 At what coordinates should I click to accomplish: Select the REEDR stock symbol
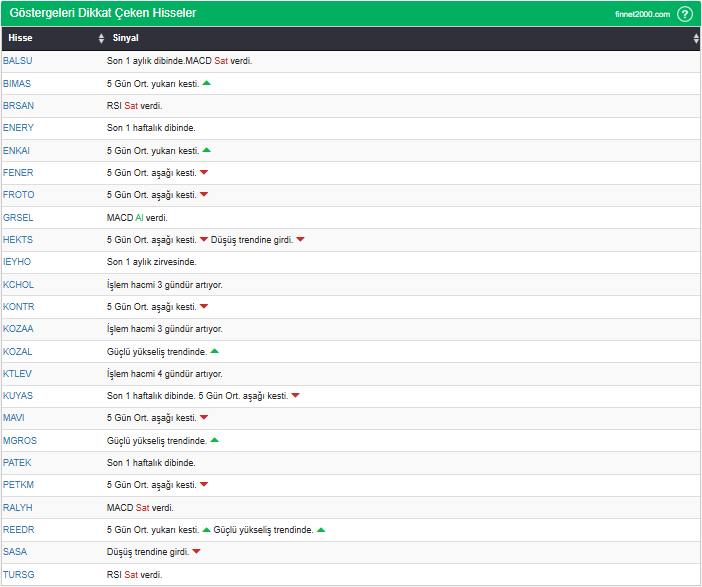pos(19,530)
